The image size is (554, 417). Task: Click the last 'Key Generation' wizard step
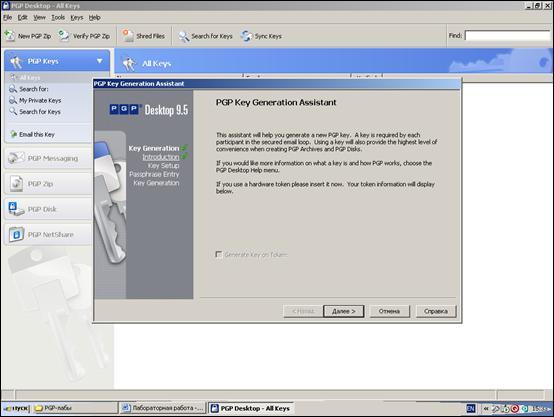[156, 183]
